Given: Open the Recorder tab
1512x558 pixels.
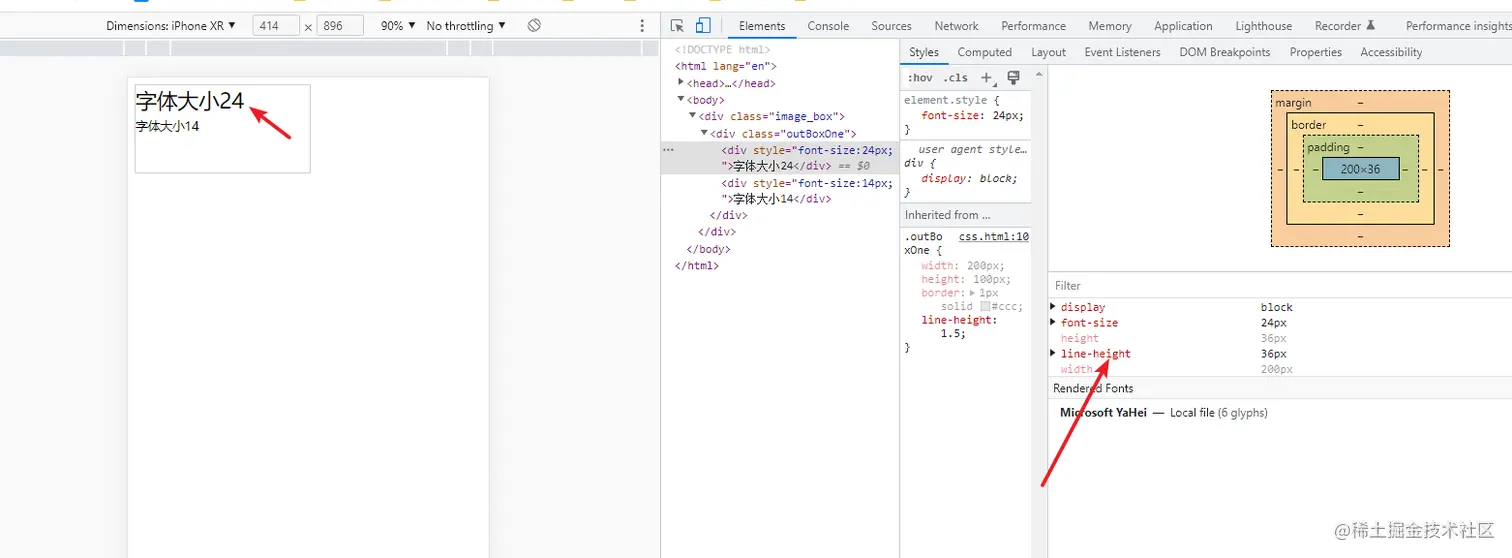Looking at the screenshot, I should (x=1345, y=26).
